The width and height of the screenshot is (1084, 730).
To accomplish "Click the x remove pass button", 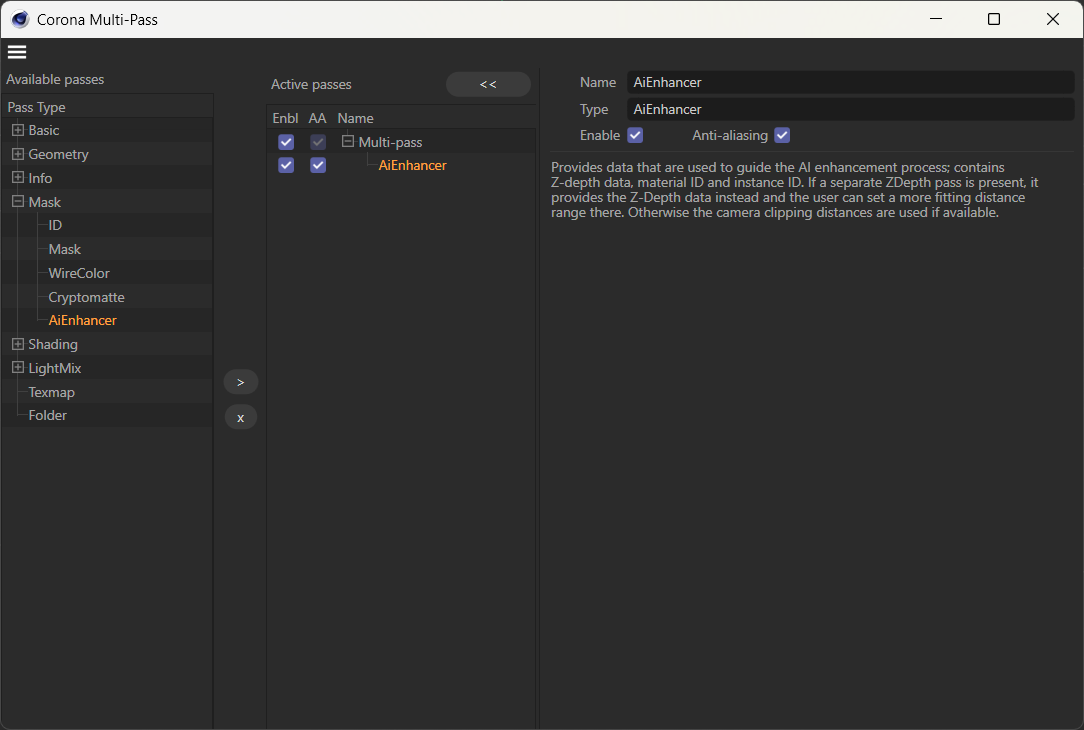I will pos(241,418).
